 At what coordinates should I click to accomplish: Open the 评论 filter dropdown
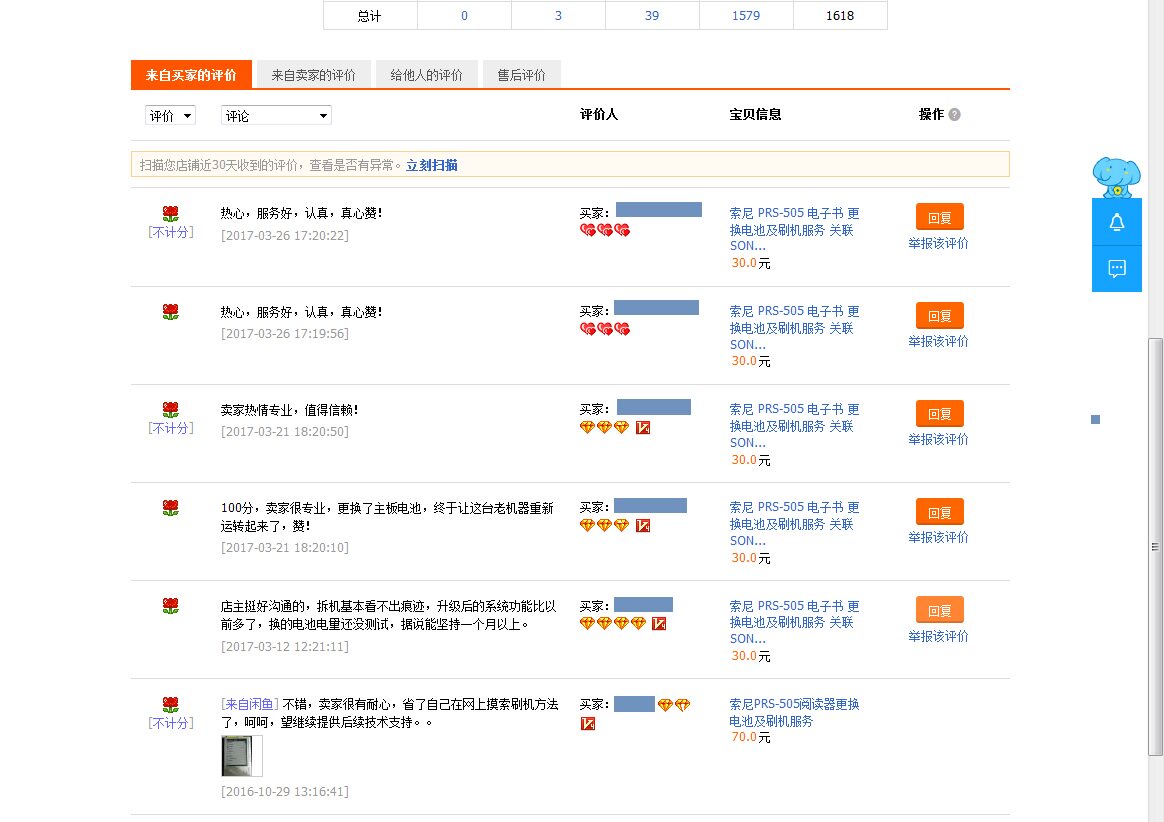point(276,116)
